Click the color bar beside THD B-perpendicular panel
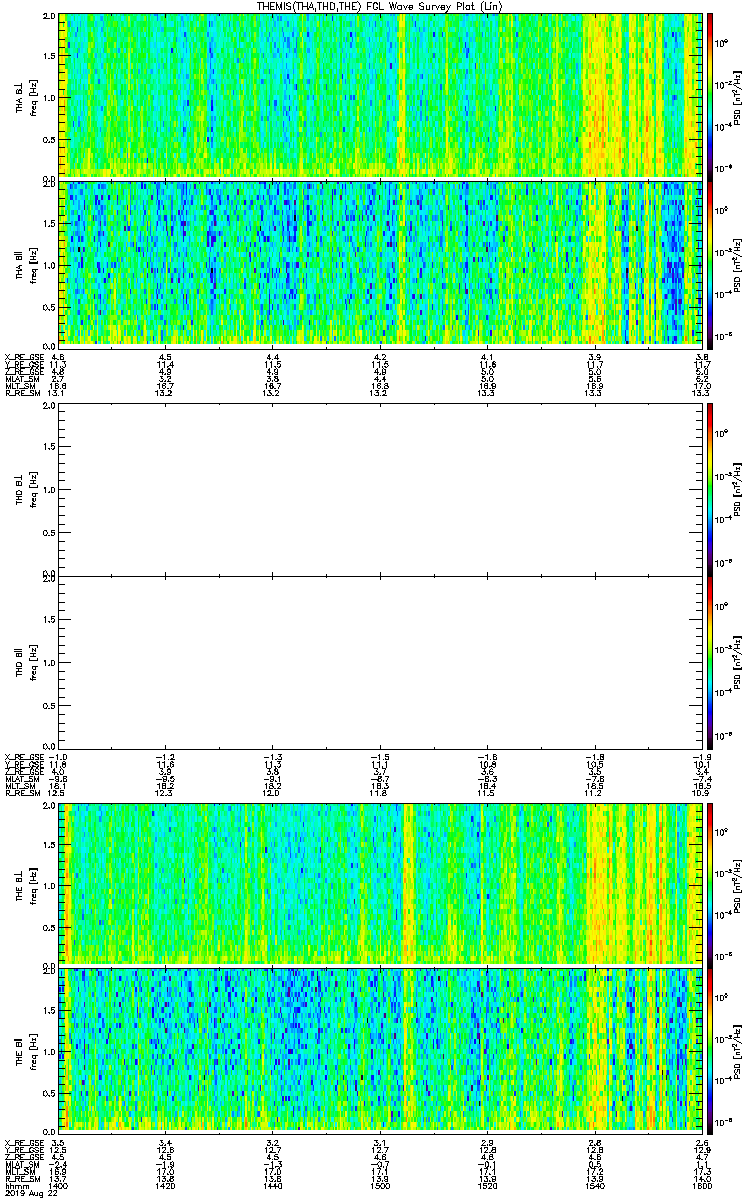Image resolution: width=750 pixels, height=1200 pixels. (710, 490)
